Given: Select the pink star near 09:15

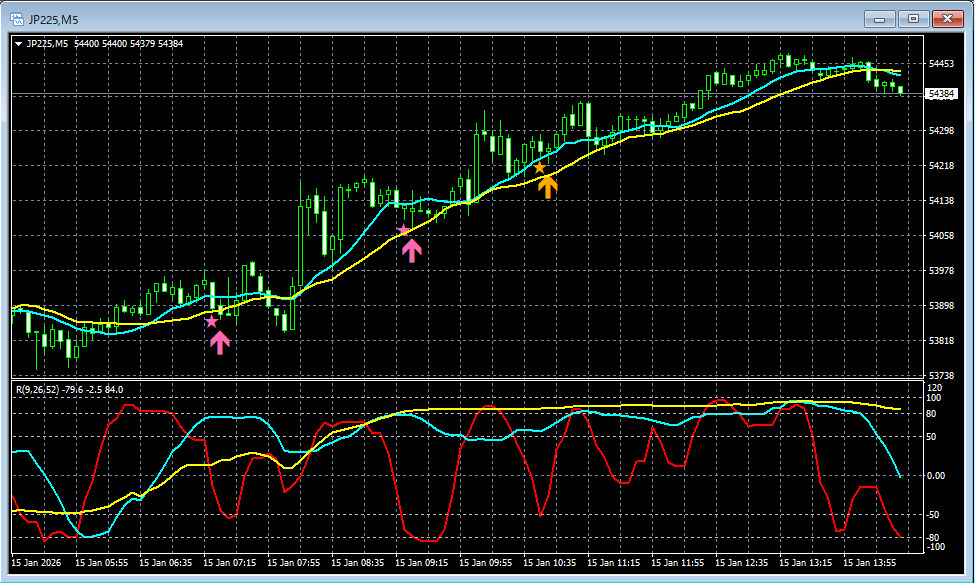Looking at the screenshot, I should click(x=403, y=231).
